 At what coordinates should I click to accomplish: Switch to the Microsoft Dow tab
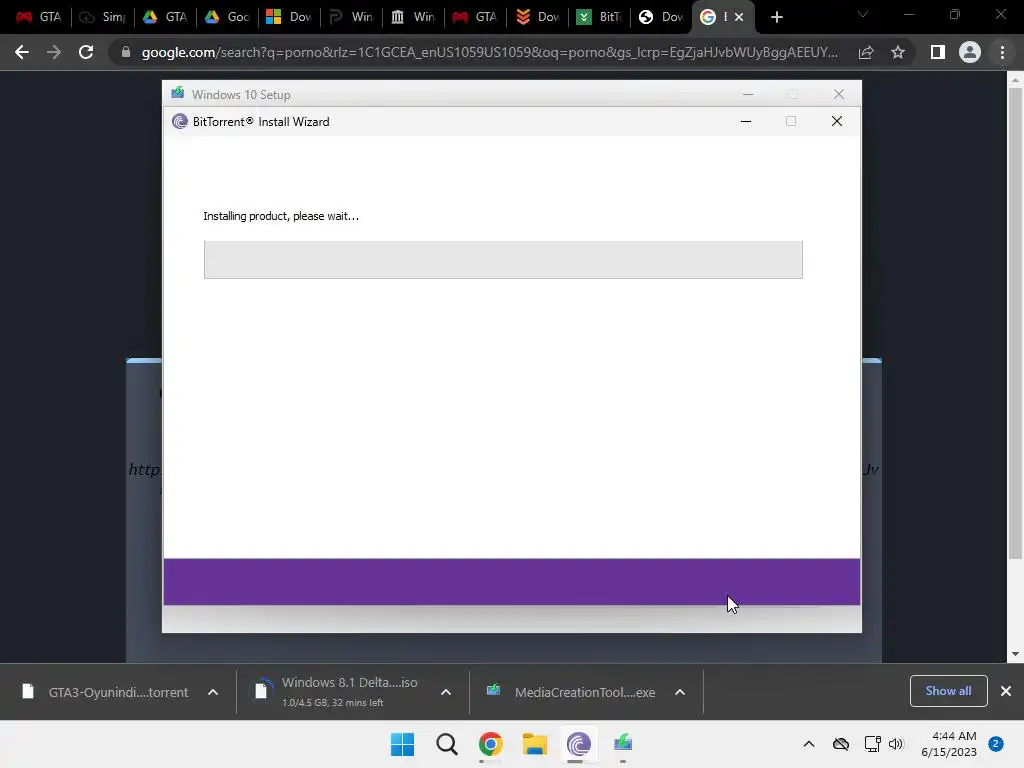click(x=289, y=17)
